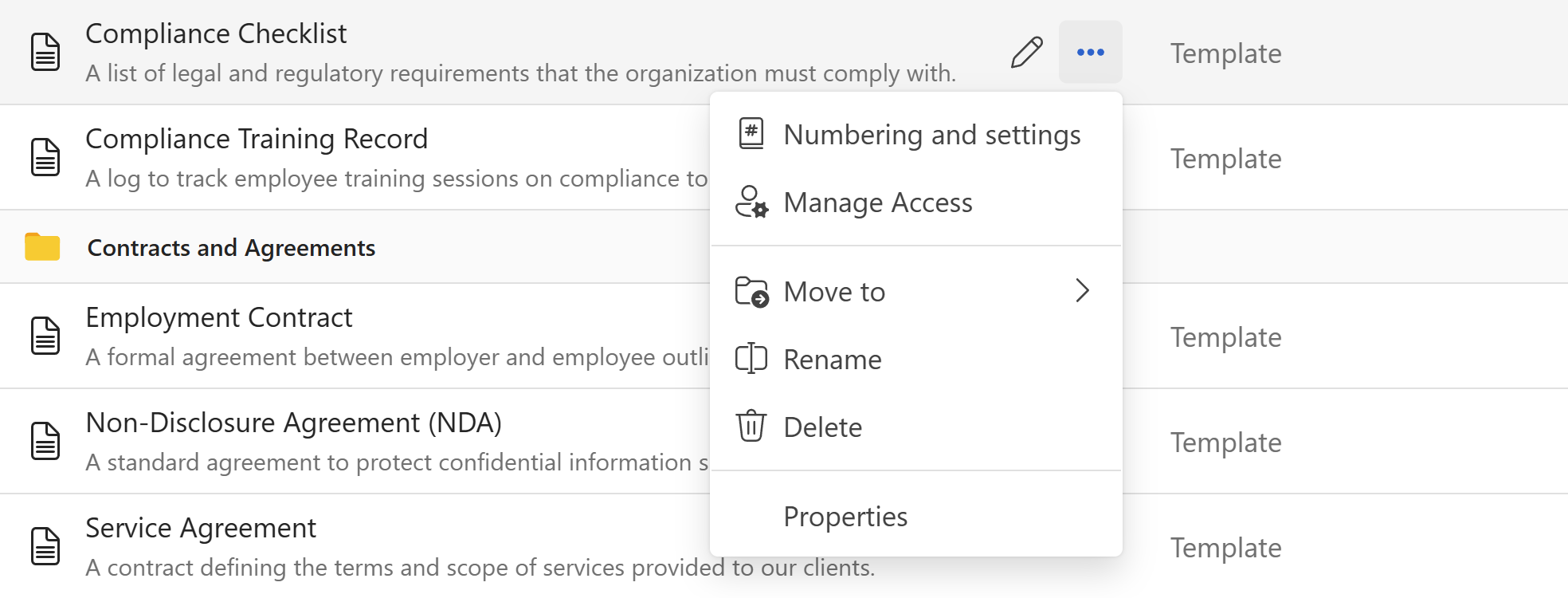The width and height of the screenshot is (1568, 598).
Task: Expand the Move to submenu chevron
Action: coord(1082,290)
